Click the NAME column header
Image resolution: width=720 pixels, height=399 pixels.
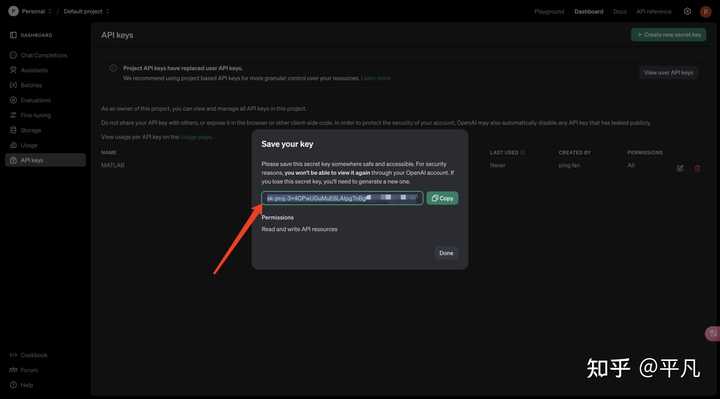pos(108,152)
